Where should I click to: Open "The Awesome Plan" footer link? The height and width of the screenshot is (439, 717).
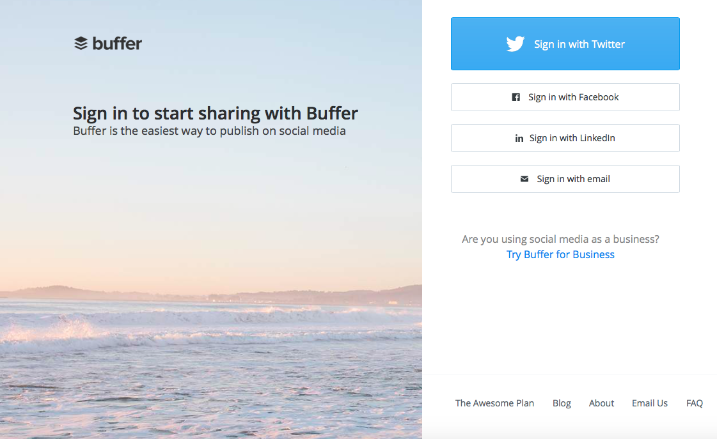click(x=494, y=403)
